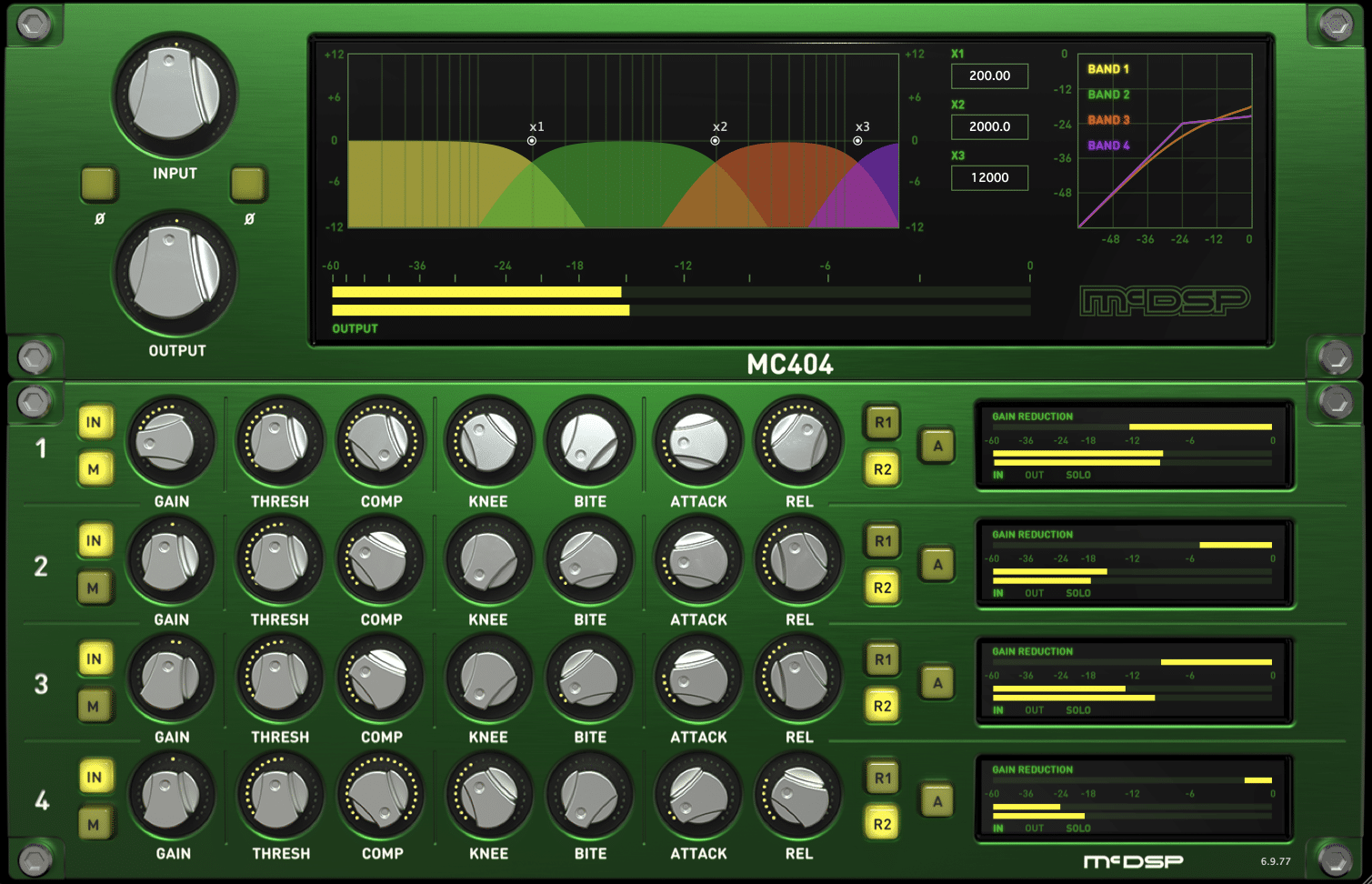This screenshot has height=884, width=1372.
Task: Toggle the left phase invert button
Action: (x=99, y=184)
